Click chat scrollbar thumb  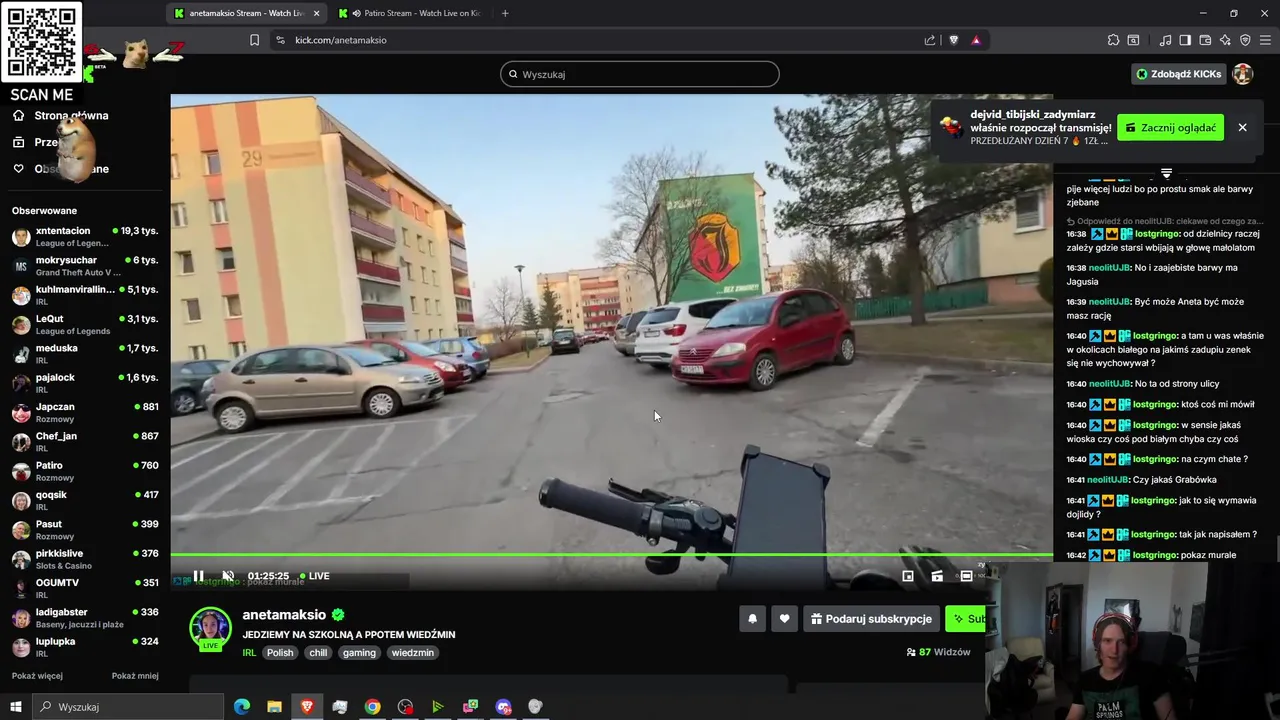[1277, 549]
